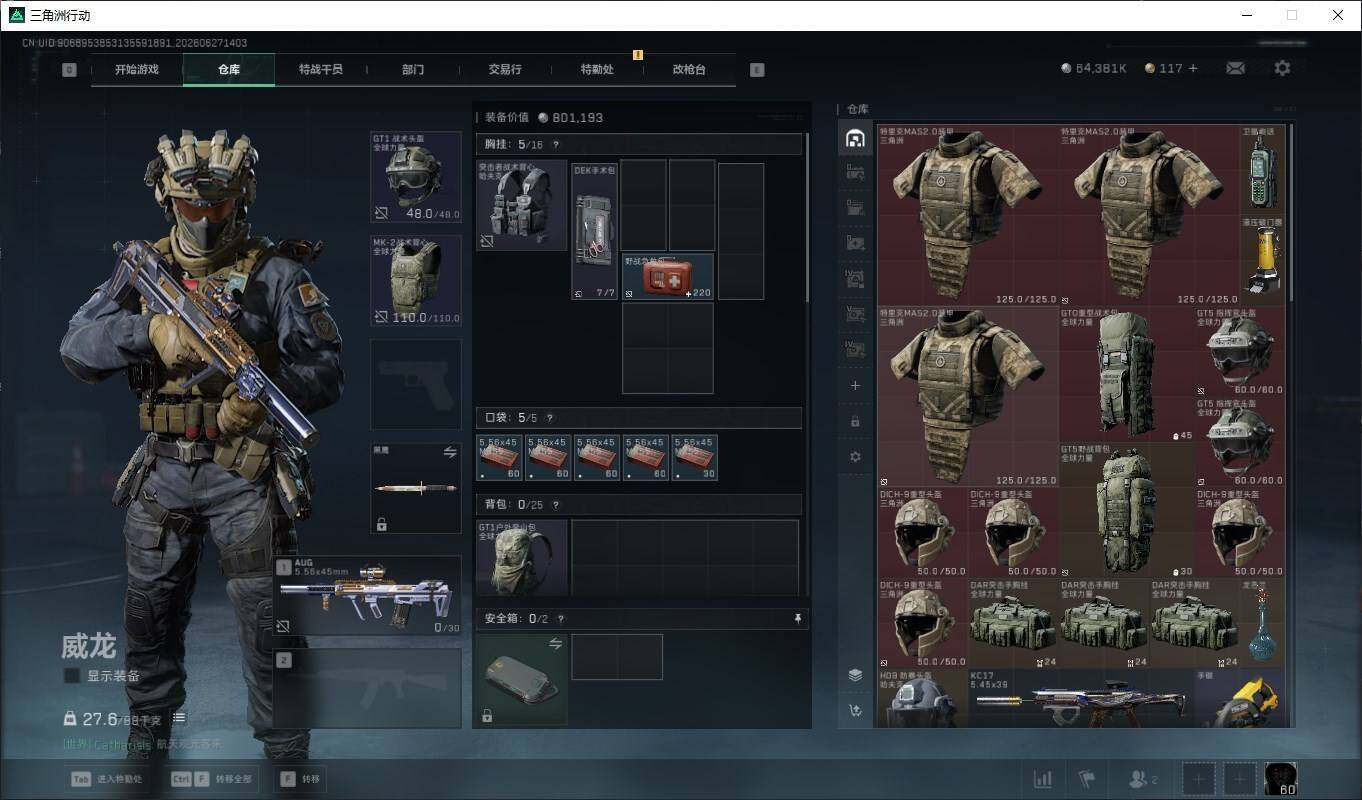Select the equipped MK-2 战术背心 armor slot
Viewport: 1362px width, 800px height.
click(416, 281)
